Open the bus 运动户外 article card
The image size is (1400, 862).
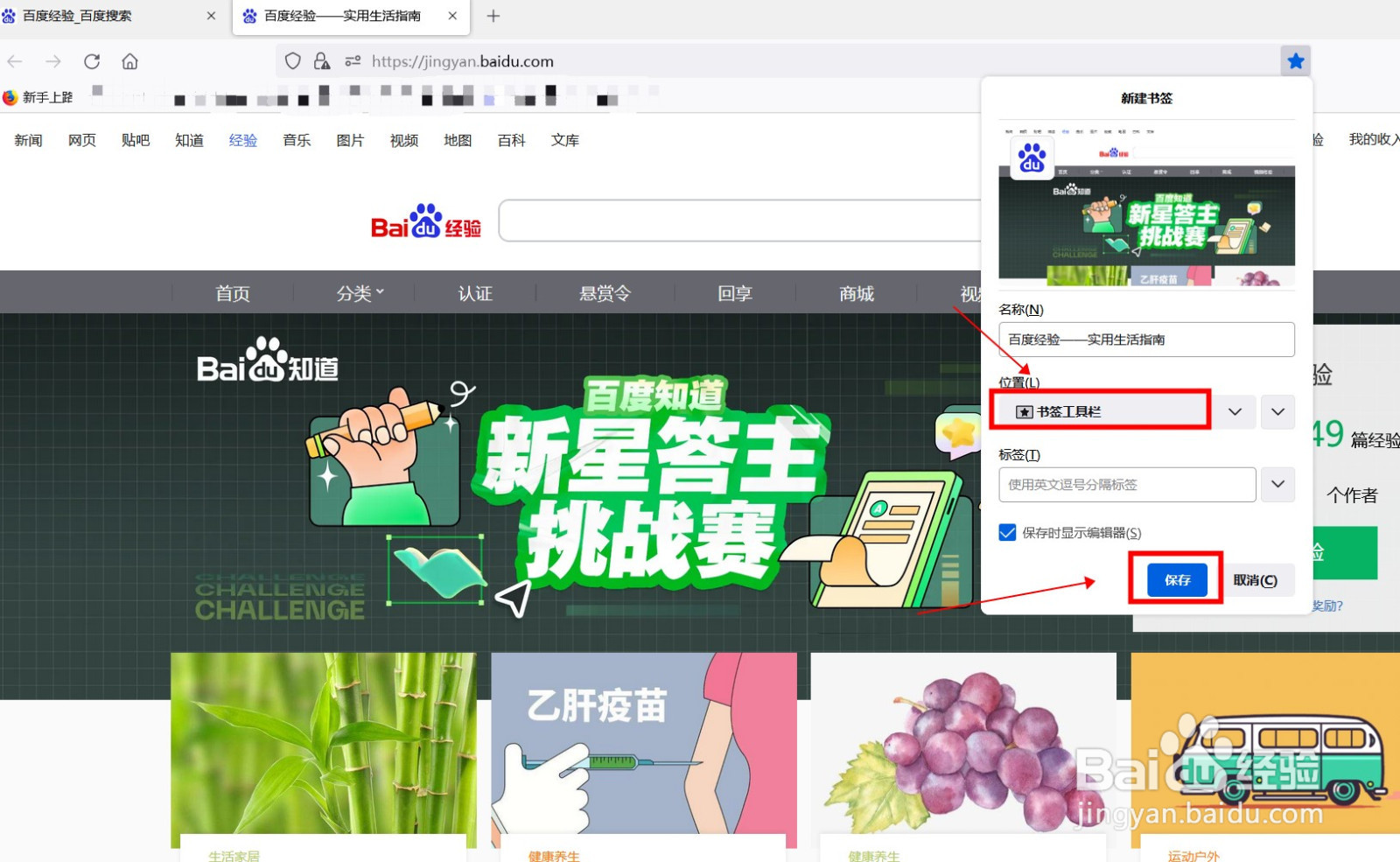tap(1265, 757)
